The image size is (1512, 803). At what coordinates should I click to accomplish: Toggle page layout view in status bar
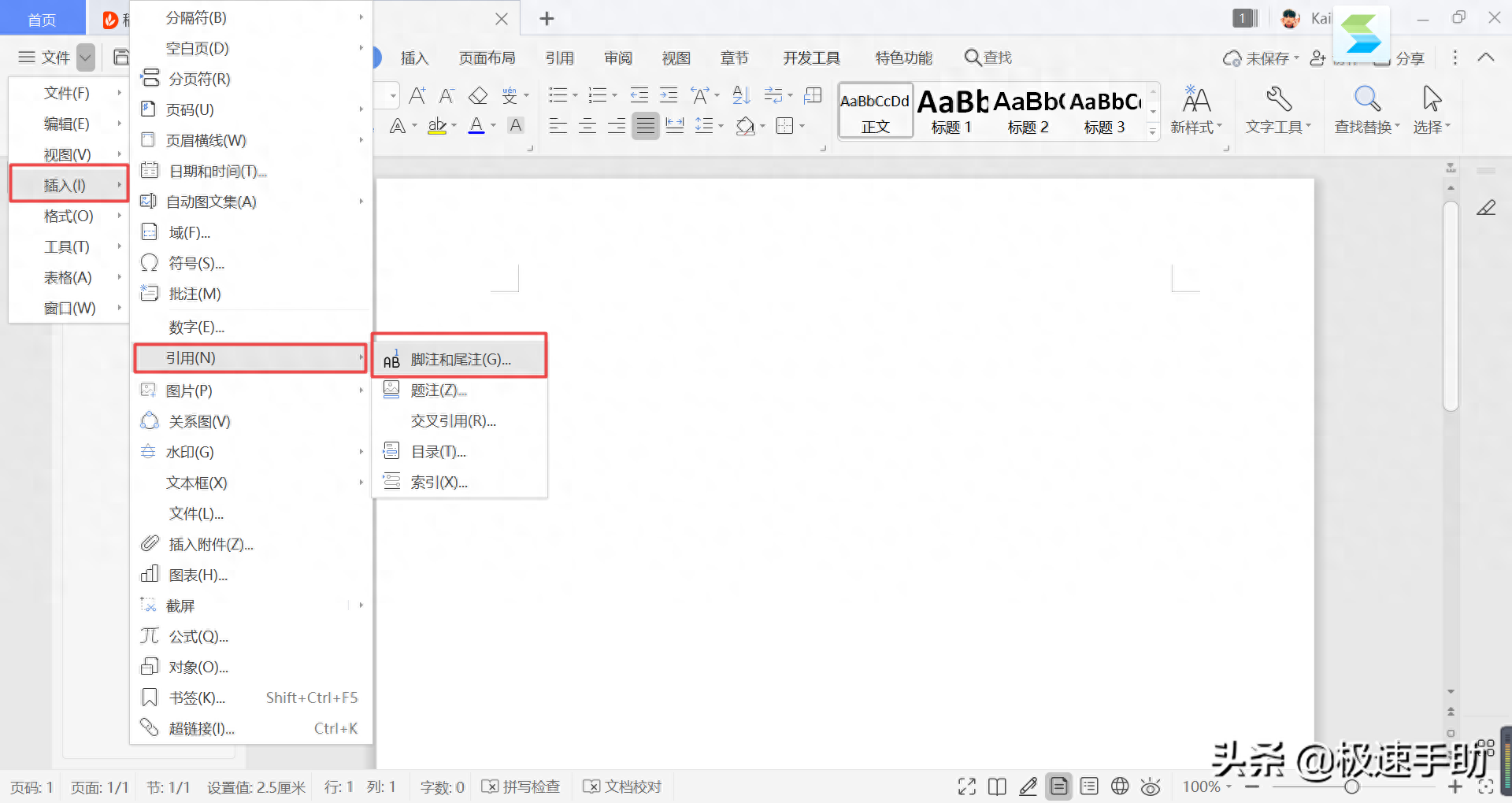1059,786
